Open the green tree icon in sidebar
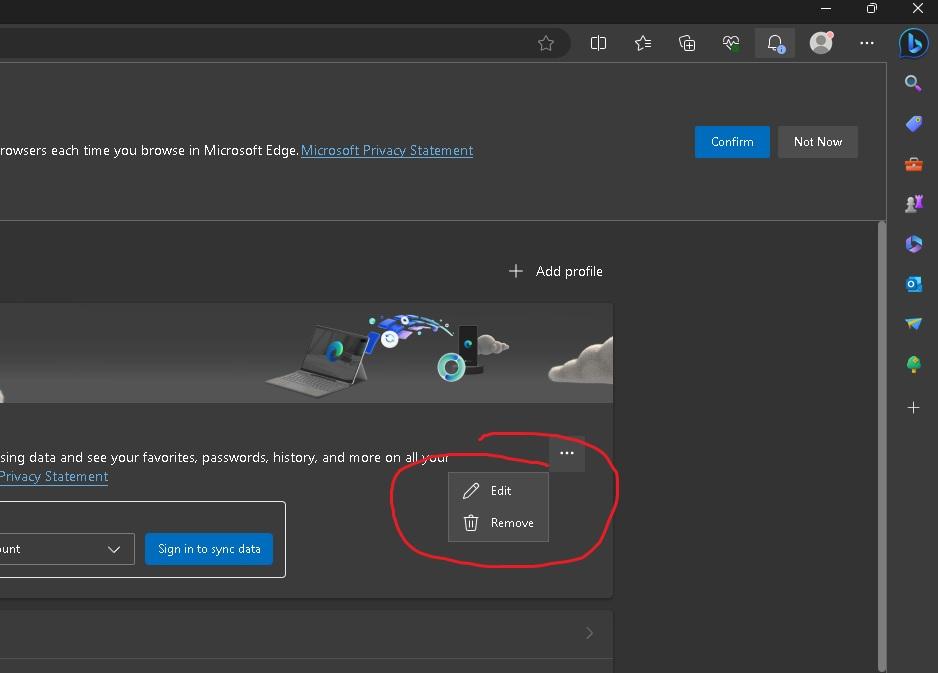The width and height of the screenshot is (938, 673). [x=913, y=364]
